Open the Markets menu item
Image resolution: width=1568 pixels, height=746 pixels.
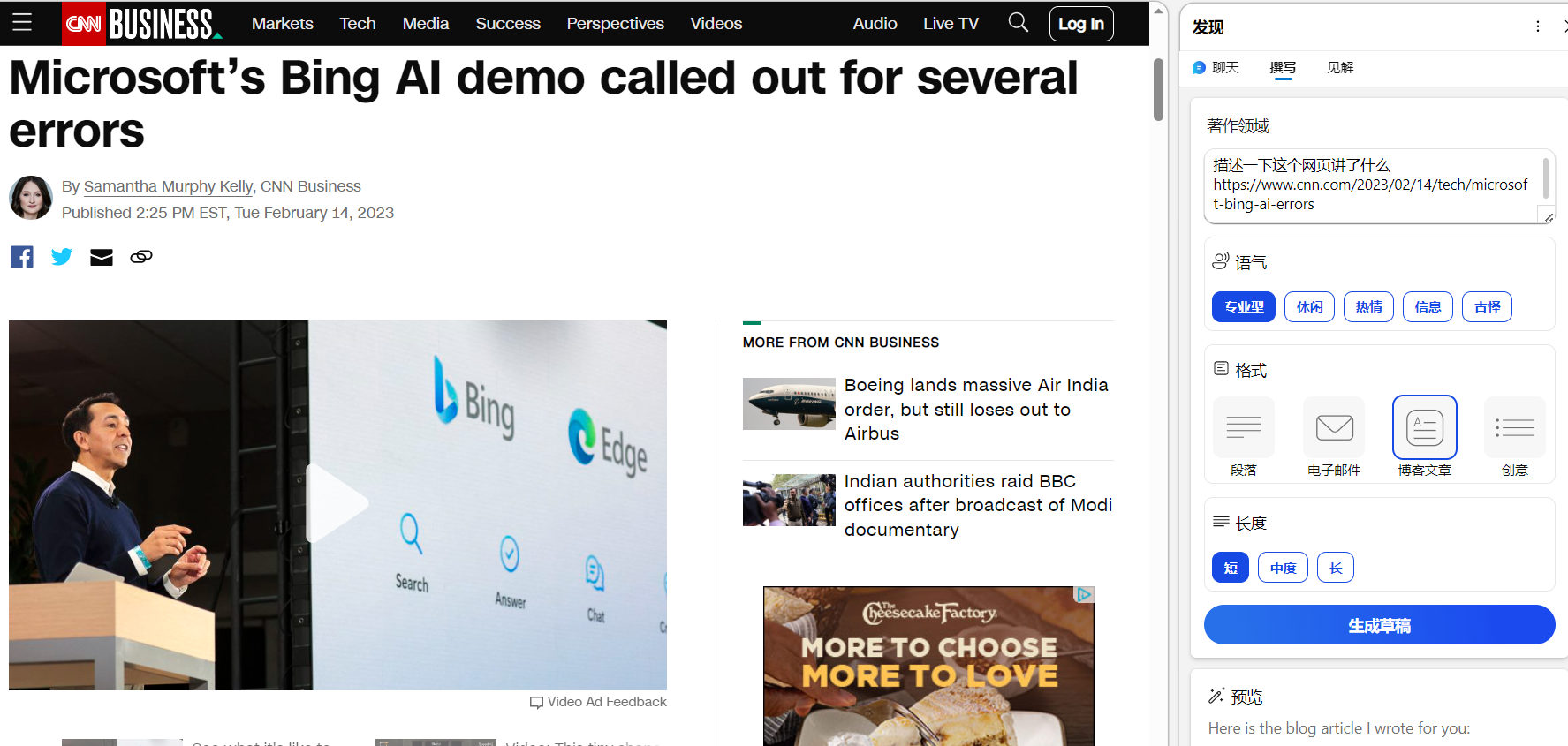pos(283,24)
